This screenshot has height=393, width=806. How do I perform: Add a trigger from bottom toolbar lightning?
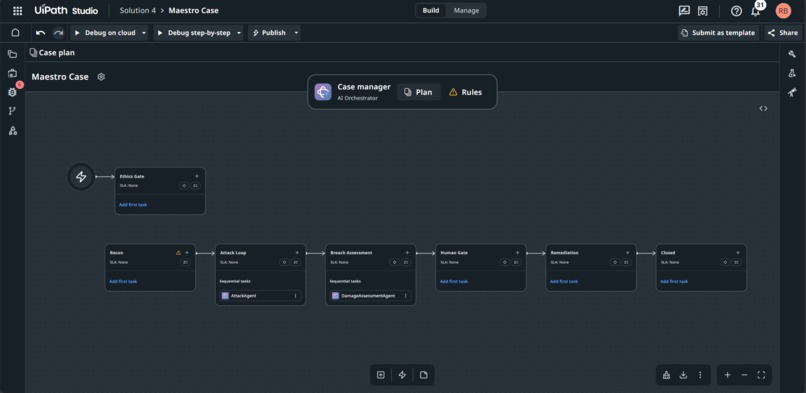coord(402,375)
